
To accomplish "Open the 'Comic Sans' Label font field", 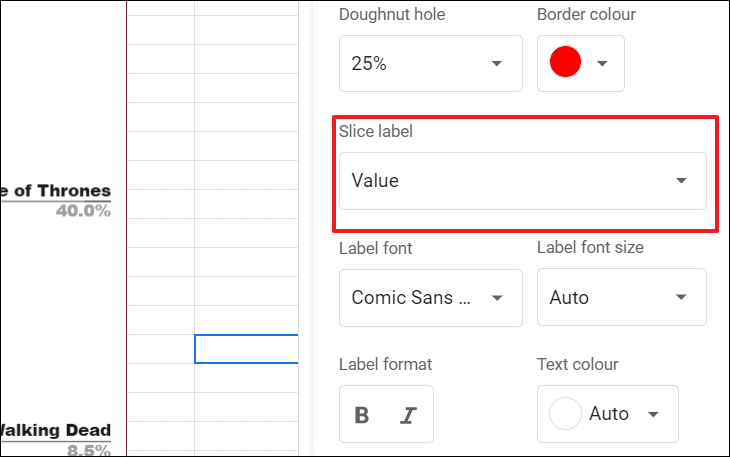I will click(414, 298).
